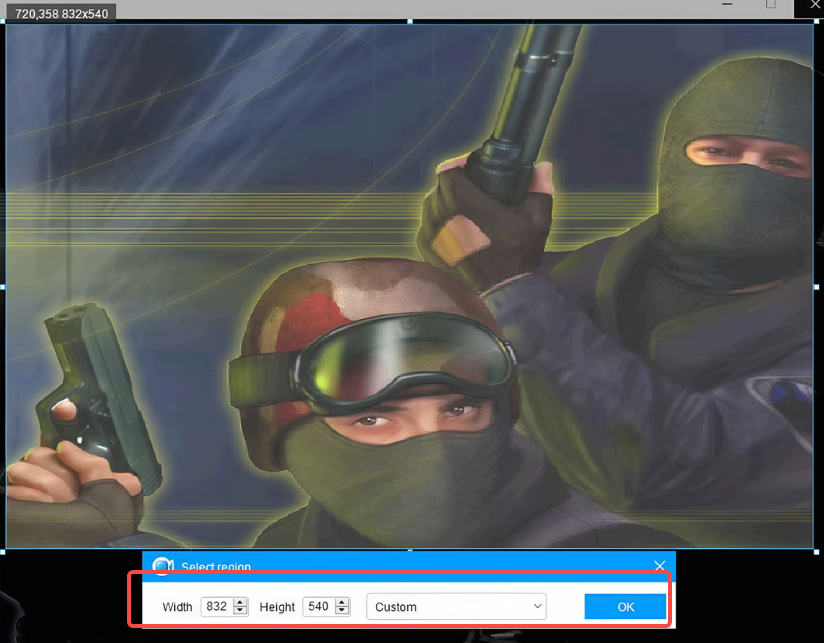Click the bottom-left corner selection handle

(3, 552)
